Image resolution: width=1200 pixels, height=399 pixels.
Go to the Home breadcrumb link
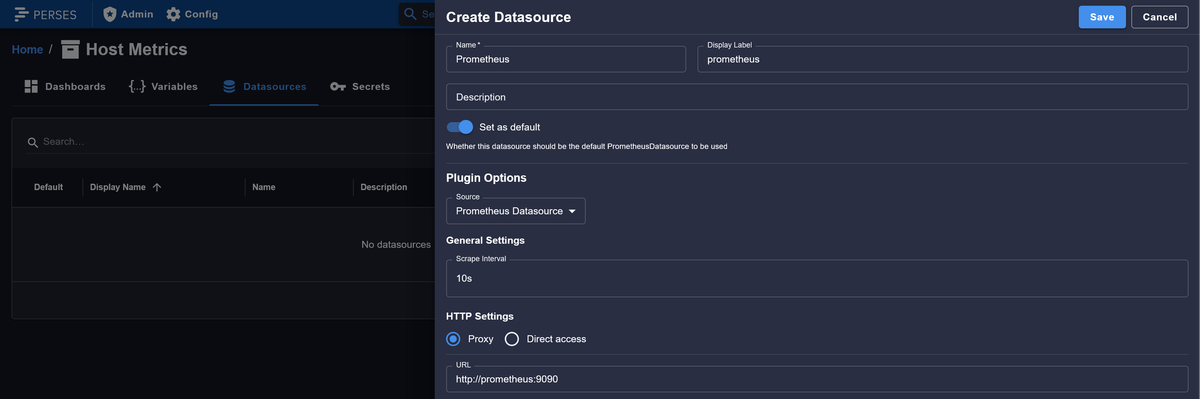[x=27, y=49]
